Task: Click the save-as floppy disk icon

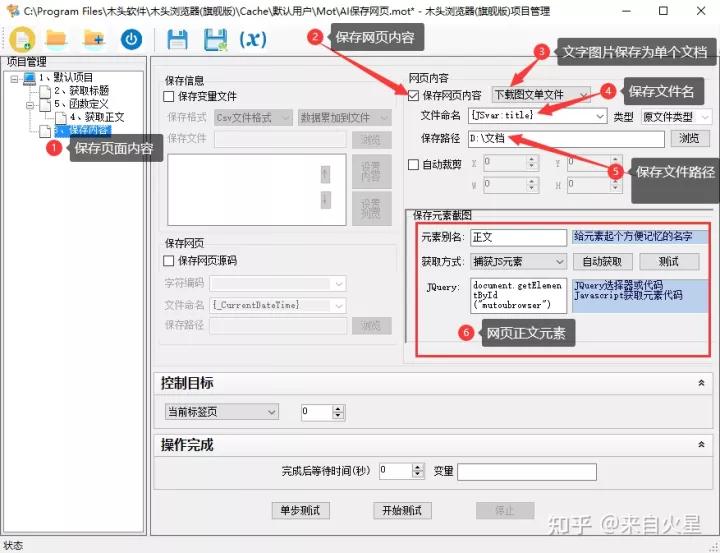Action: click(x=215, y=40)
